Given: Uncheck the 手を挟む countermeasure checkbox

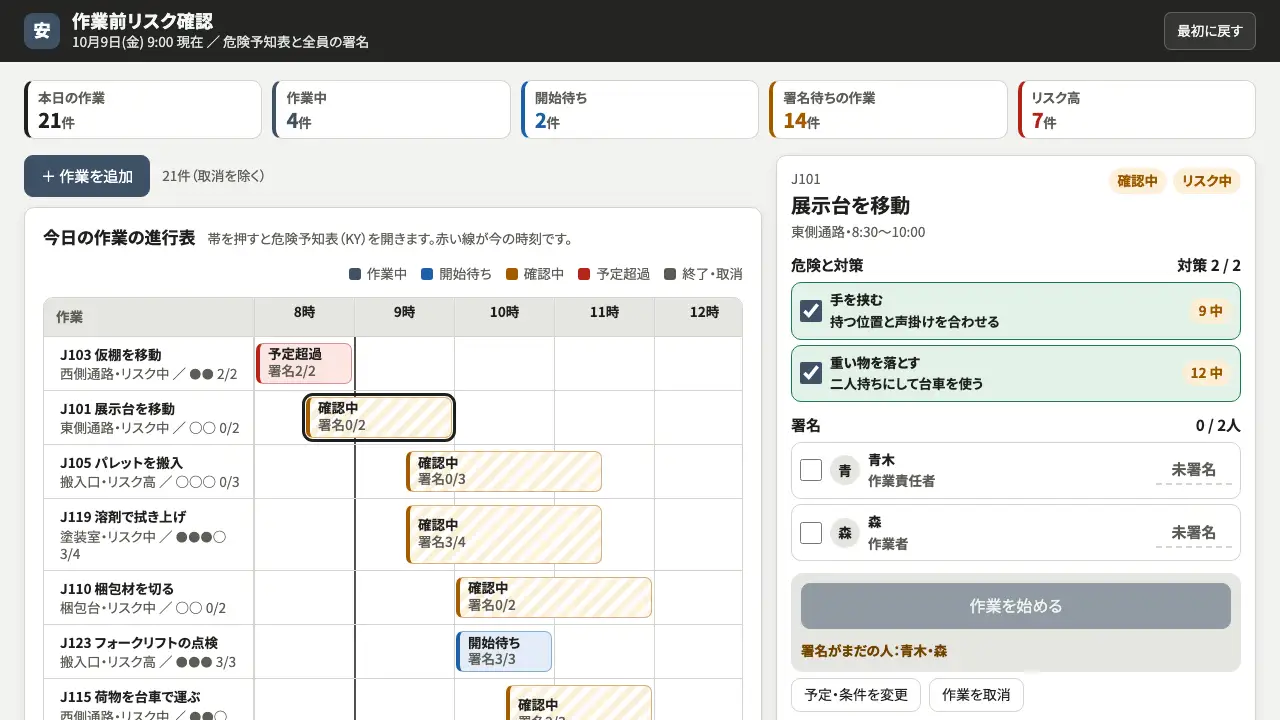Looking at the screenshot, I should click(811, 311).
